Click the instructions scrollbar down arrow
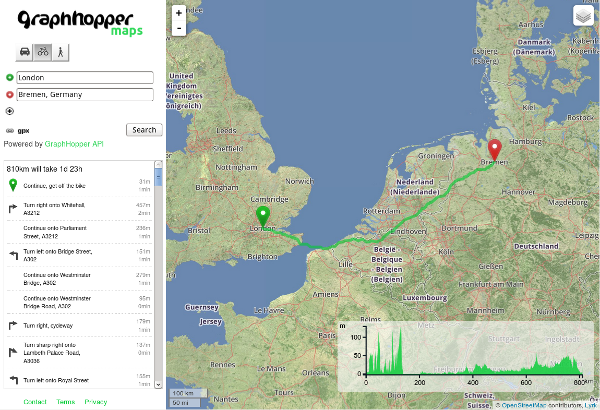The image size is (600, 410). [158, 385]
